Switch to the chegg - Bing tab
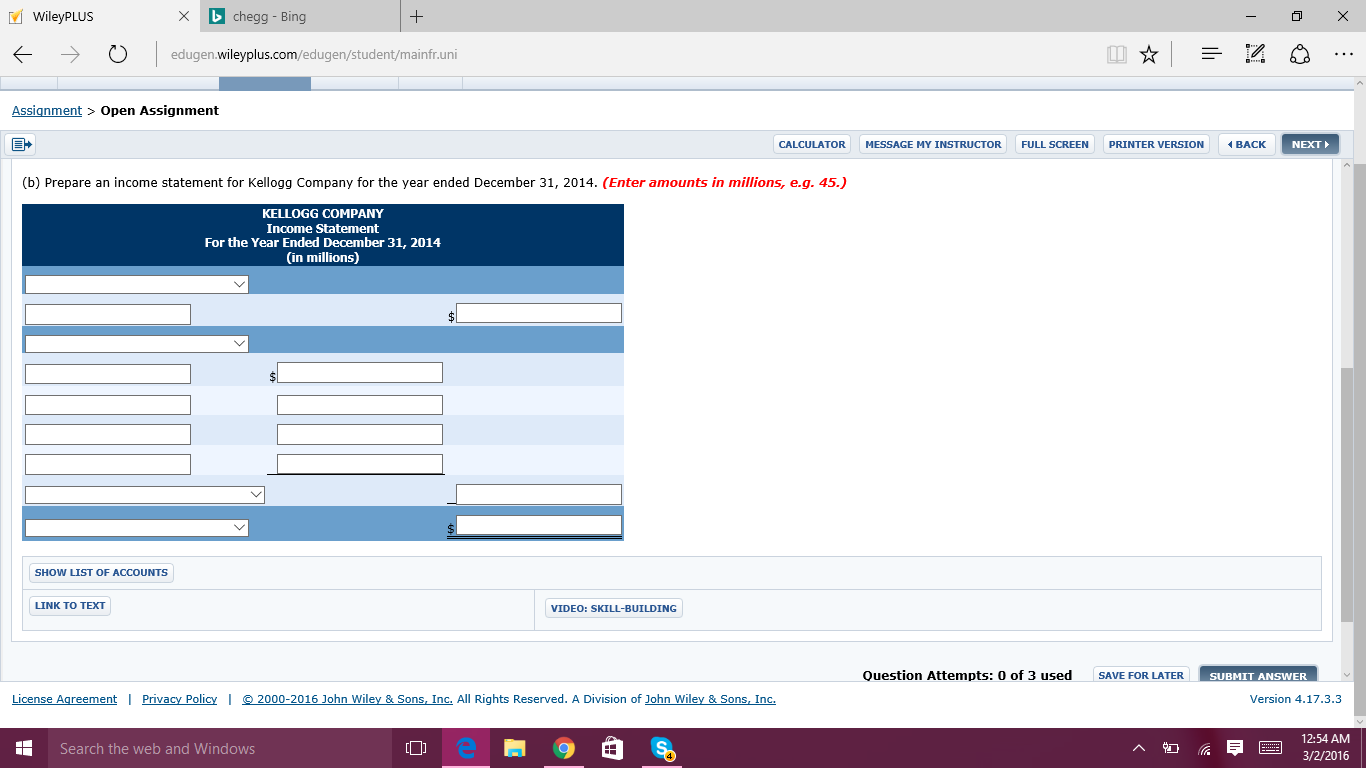This screenshot has width=1366, height=768. [300, 16]
